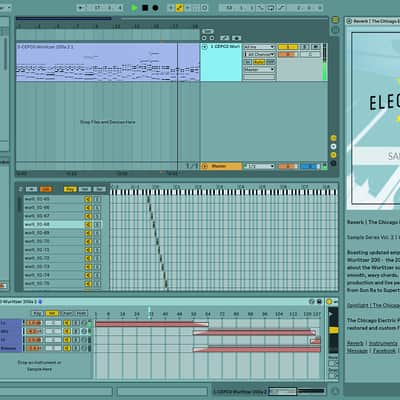Click the overdub plus button in transport
This screenshot has width=400, height=400.
coord(171,8)
